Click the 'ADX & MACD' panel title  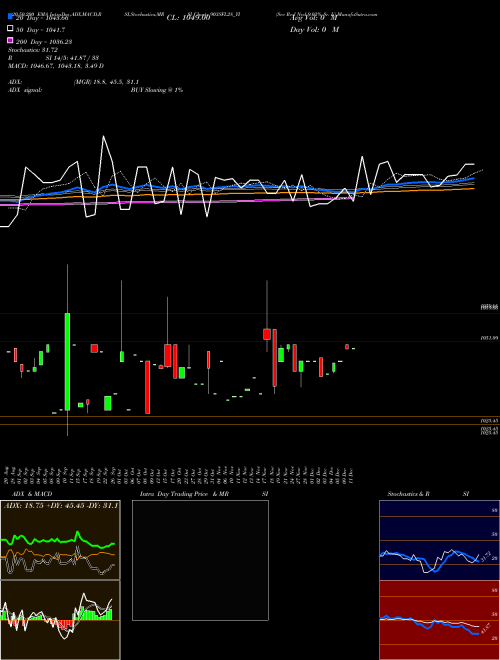32,494
